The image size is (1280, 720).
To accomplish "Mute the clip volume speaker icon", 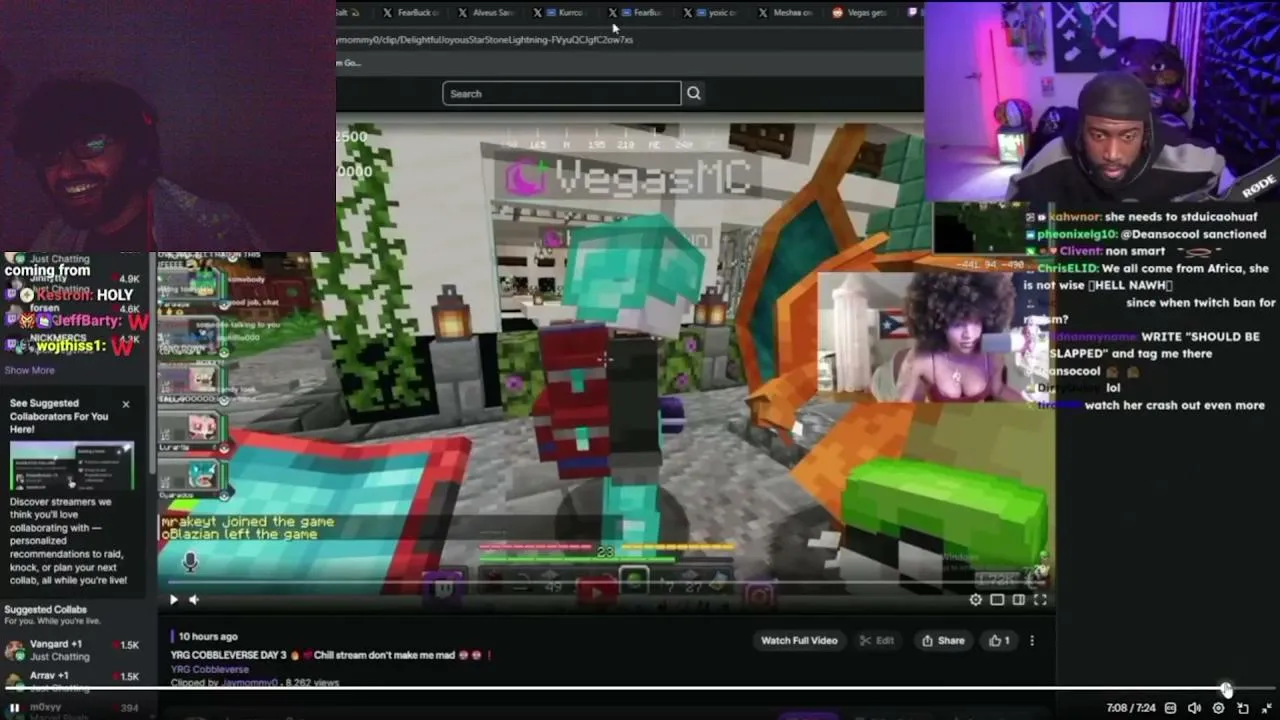I will (x=194, y=600).
